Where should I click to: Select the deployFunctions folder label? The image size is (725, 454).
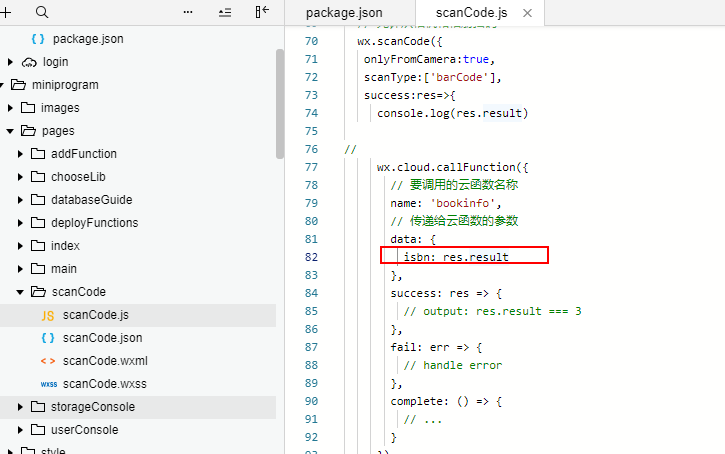(94, 223)
